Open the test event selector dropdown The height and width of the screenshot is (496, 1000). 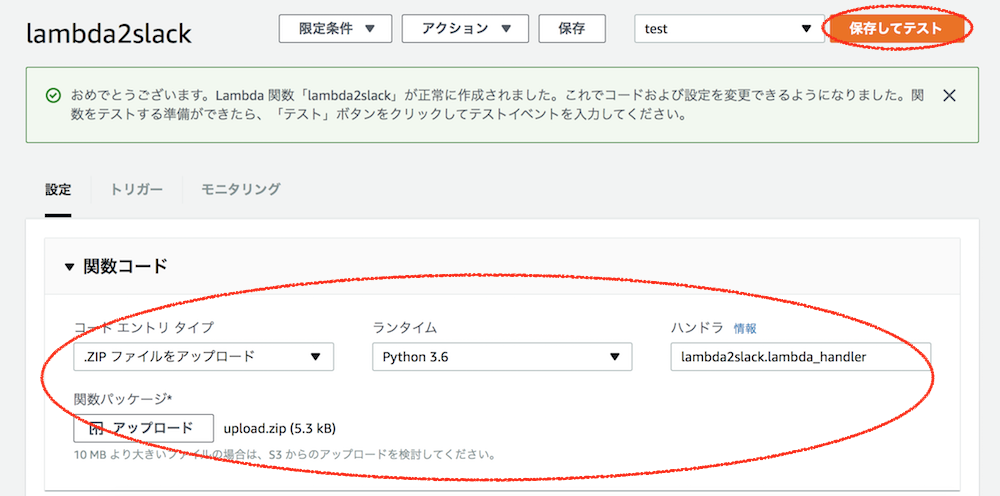pos(729,29)
